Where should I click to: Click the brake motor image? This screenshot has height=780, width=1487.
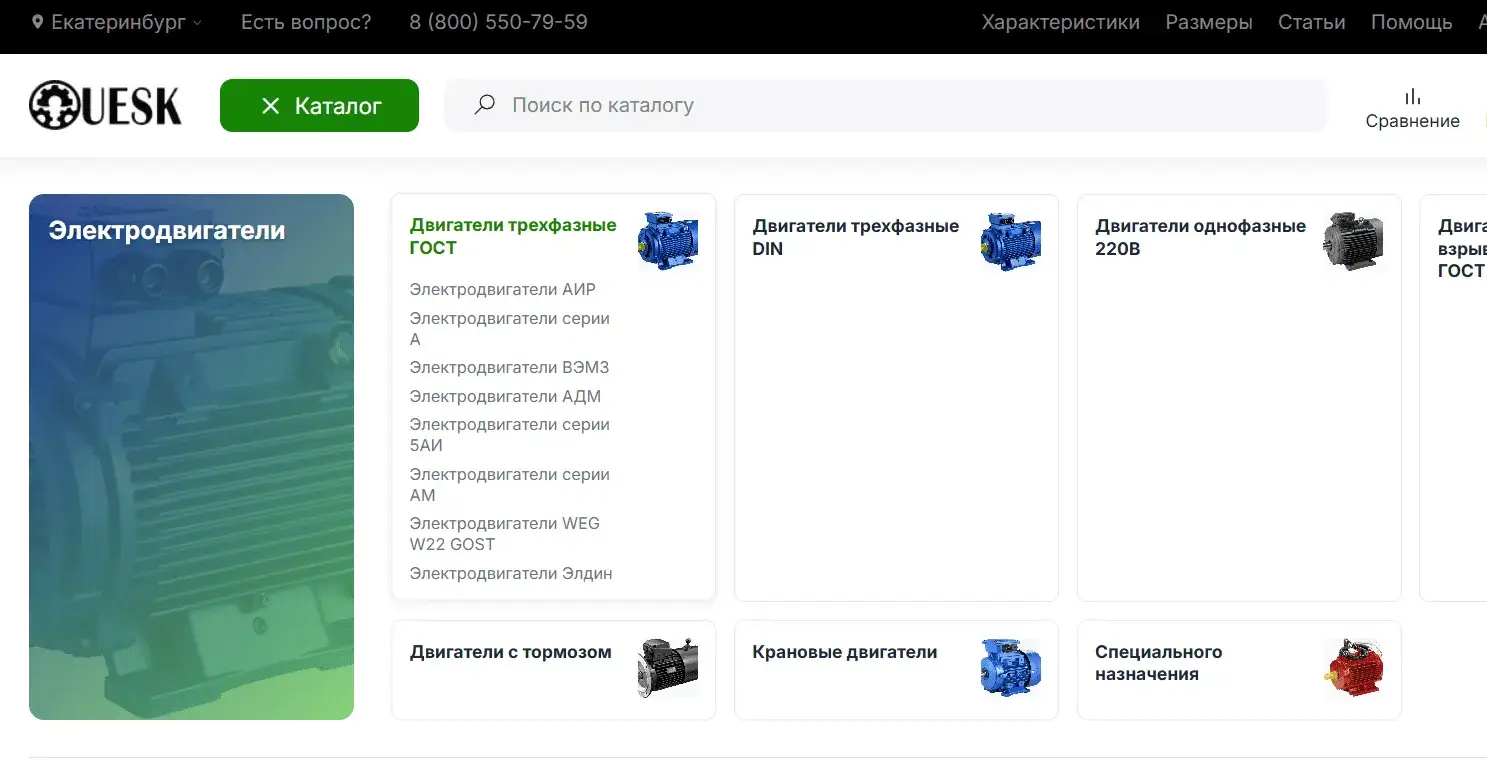point(668,667)
